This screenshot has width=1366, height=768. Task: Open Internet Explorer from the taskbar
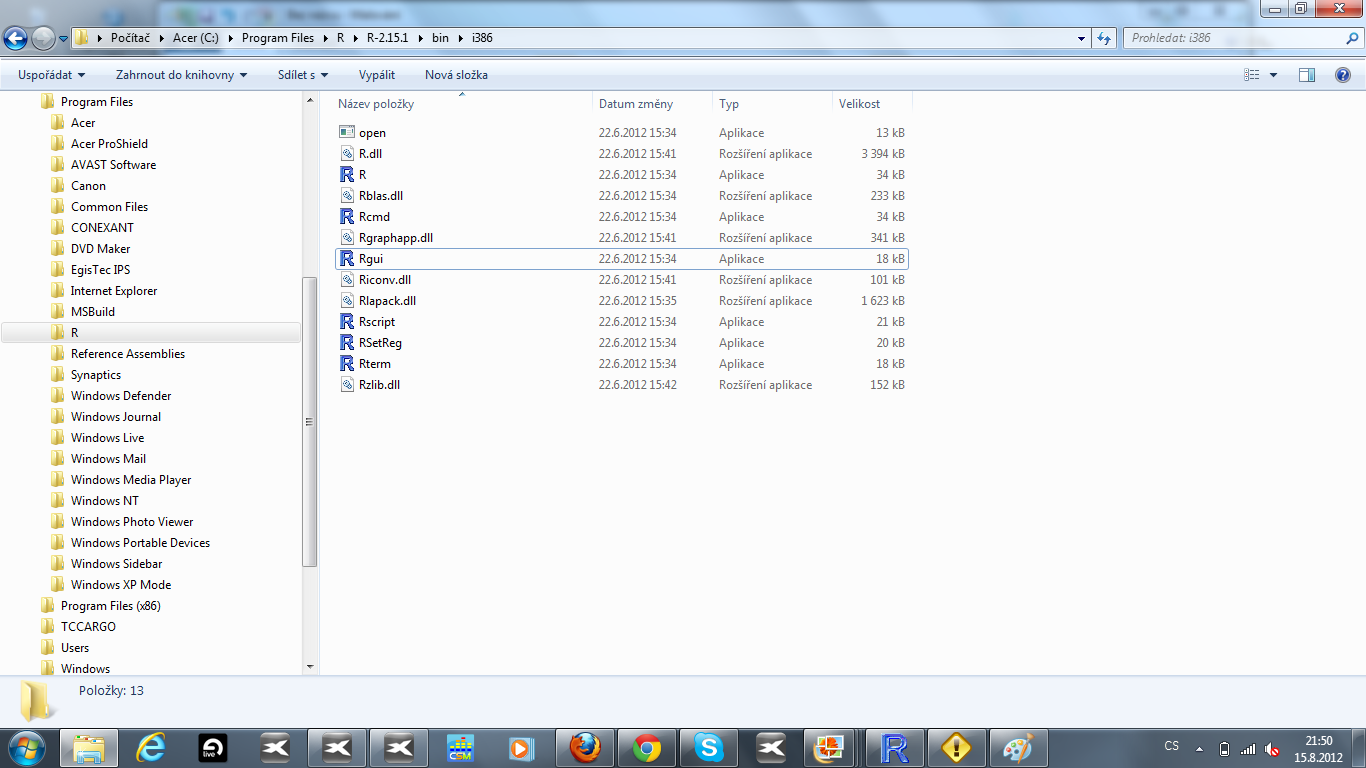151,747
